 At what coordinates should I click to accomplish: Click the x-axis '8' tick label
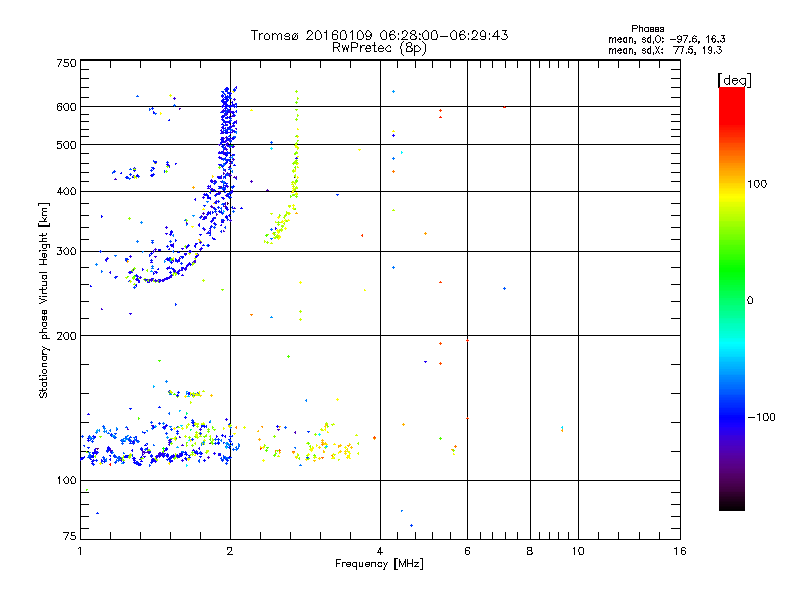tap(530, 551)
